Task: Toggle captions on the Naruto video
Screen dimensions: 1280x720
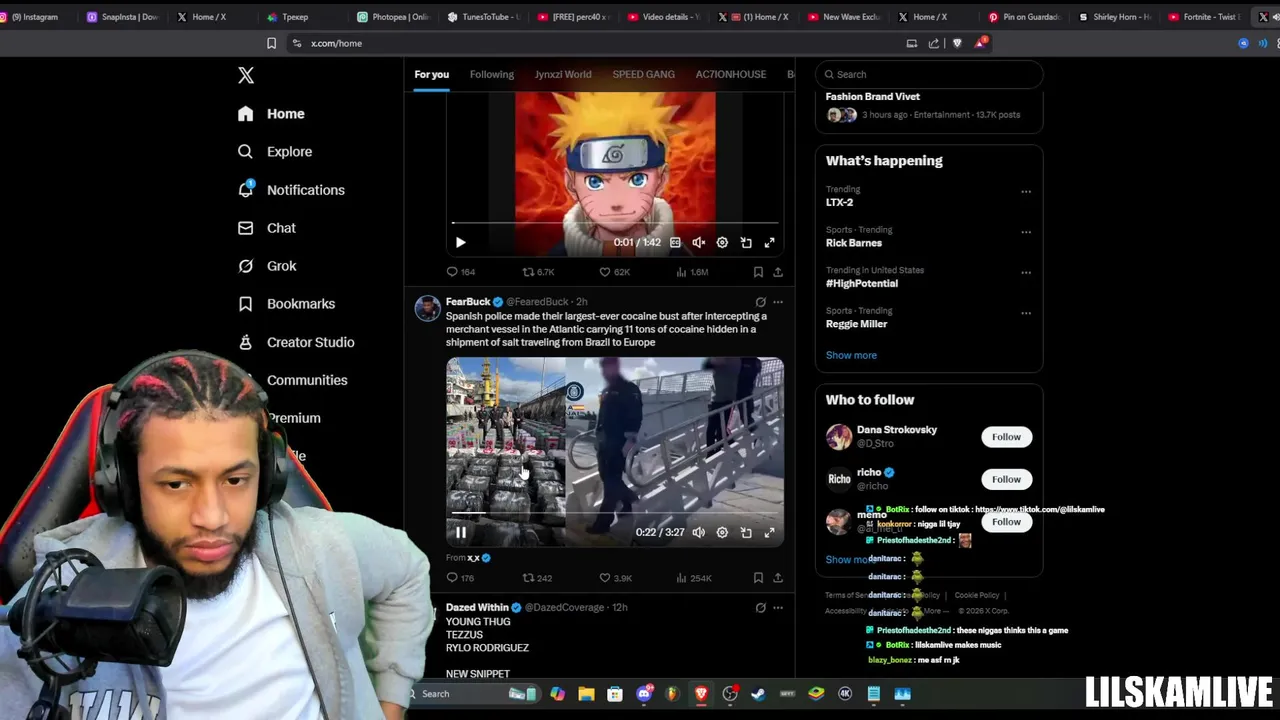Action: [675, 242]
